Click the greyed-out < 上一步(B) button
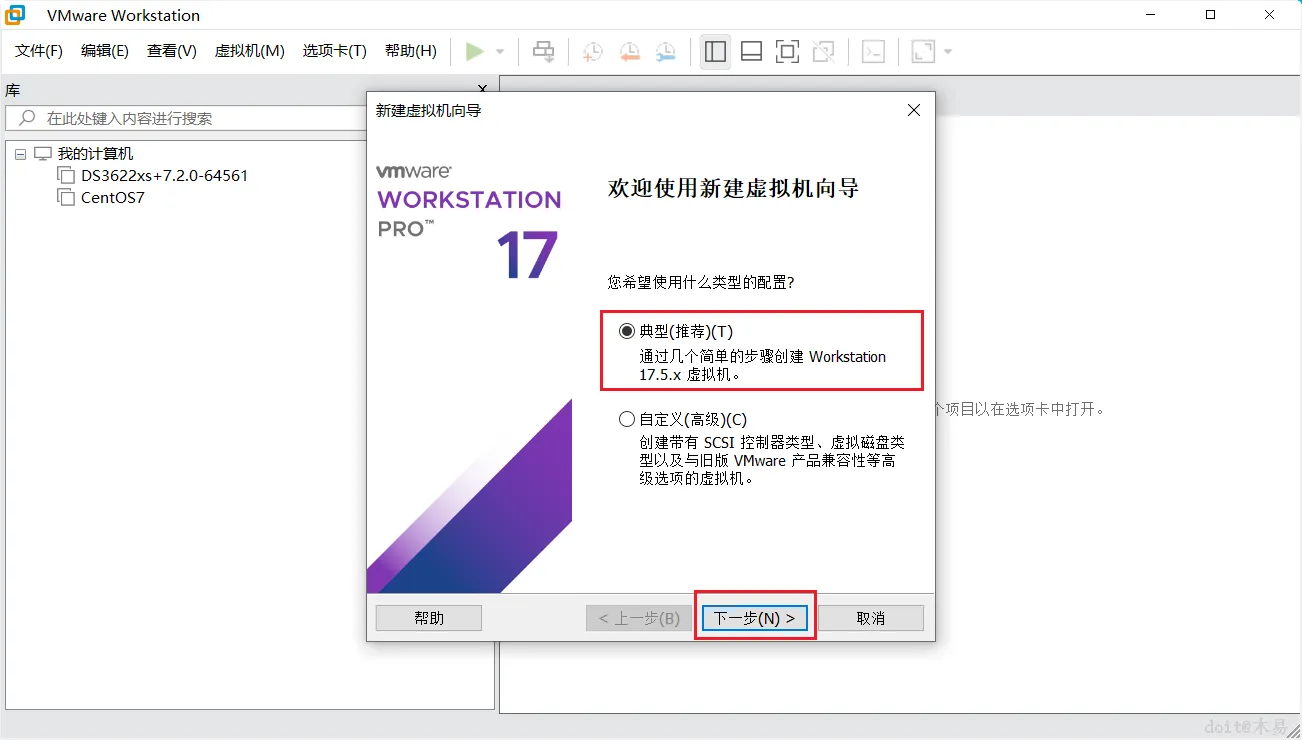This screenshot has height=740, width=1302. 639,618
